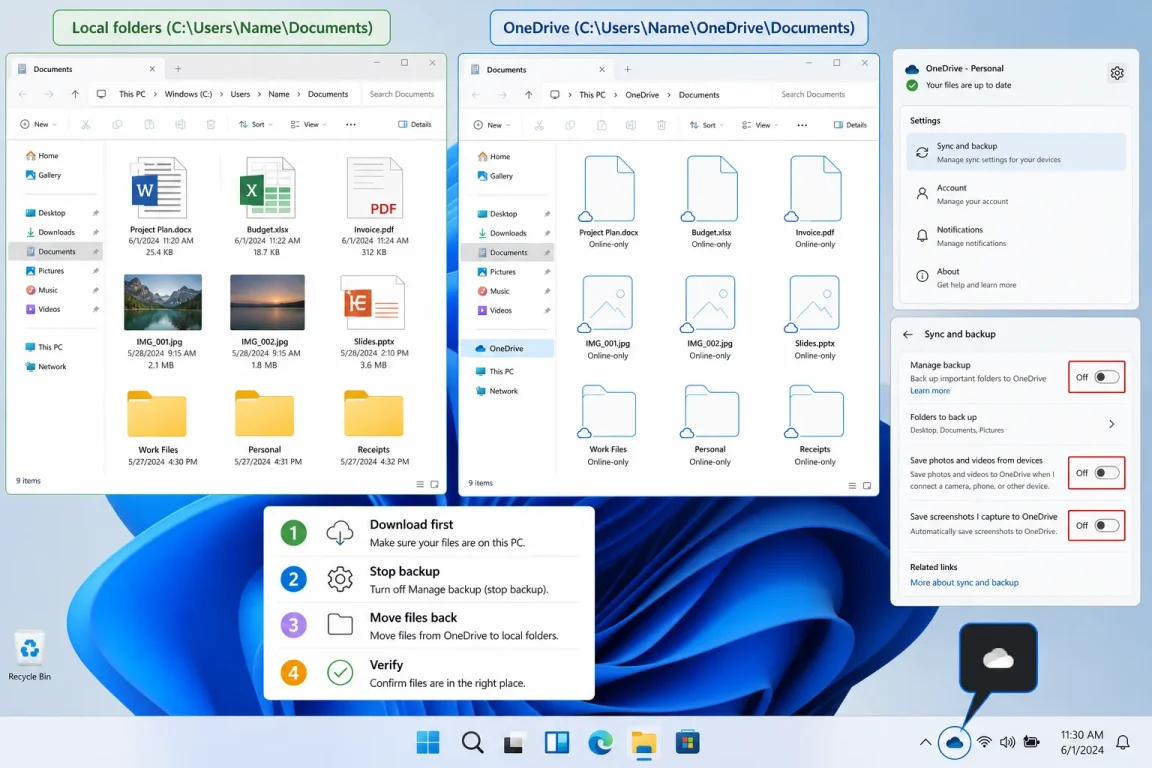Expand Folders to back up chevron
This screenshot has height=768, width=1152.
click(x=1112, y=424)
